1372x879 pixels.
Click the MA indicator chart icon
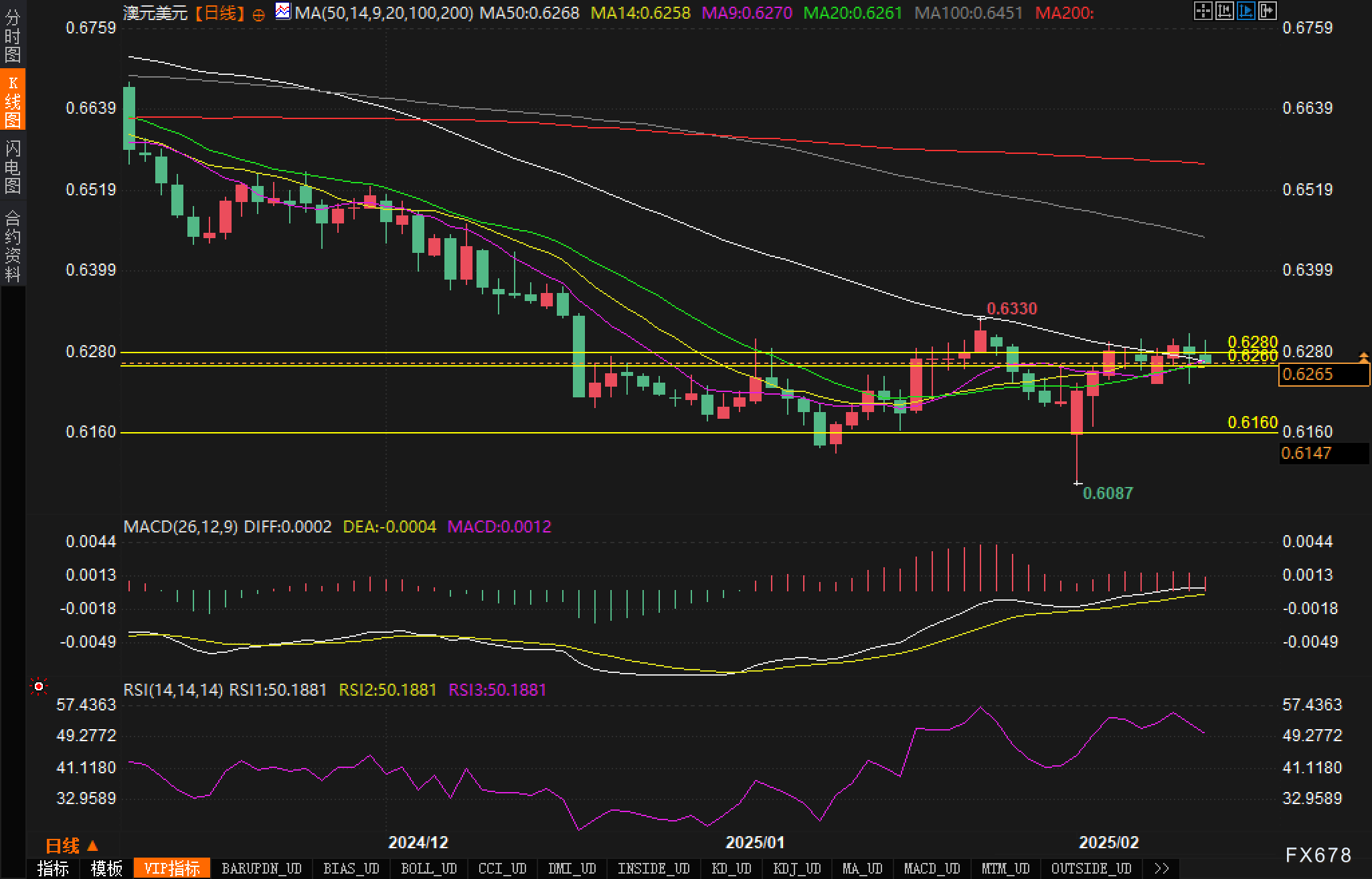coord(283,11)
